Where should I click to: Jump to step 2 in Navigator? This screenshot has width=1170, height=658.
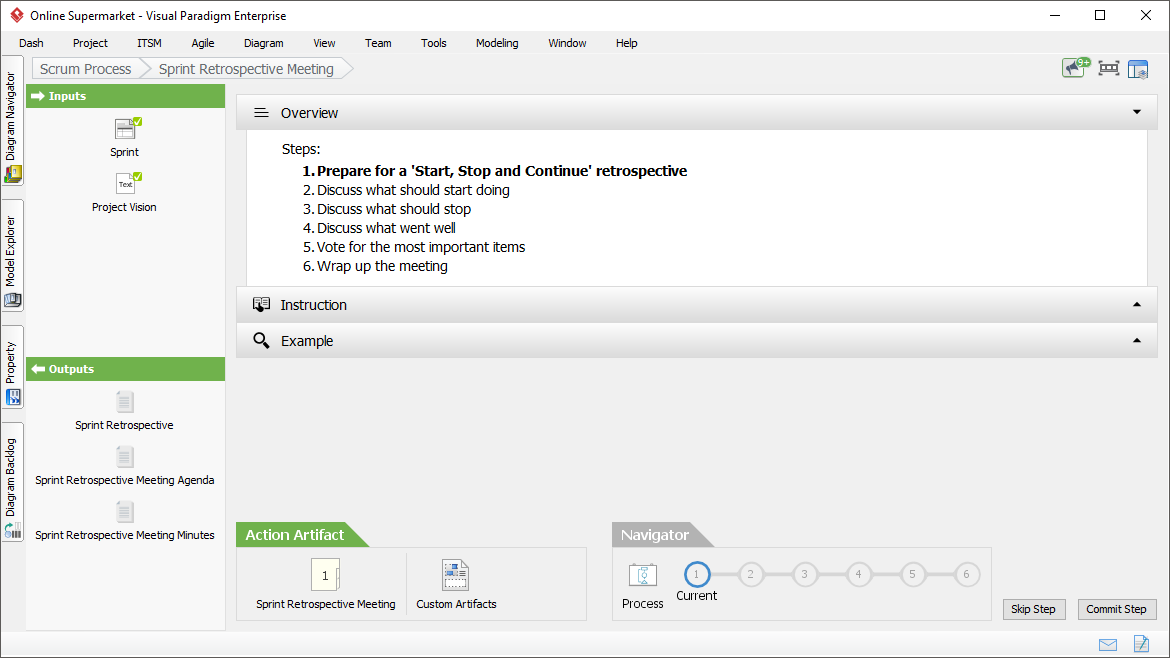coord(751,574)
